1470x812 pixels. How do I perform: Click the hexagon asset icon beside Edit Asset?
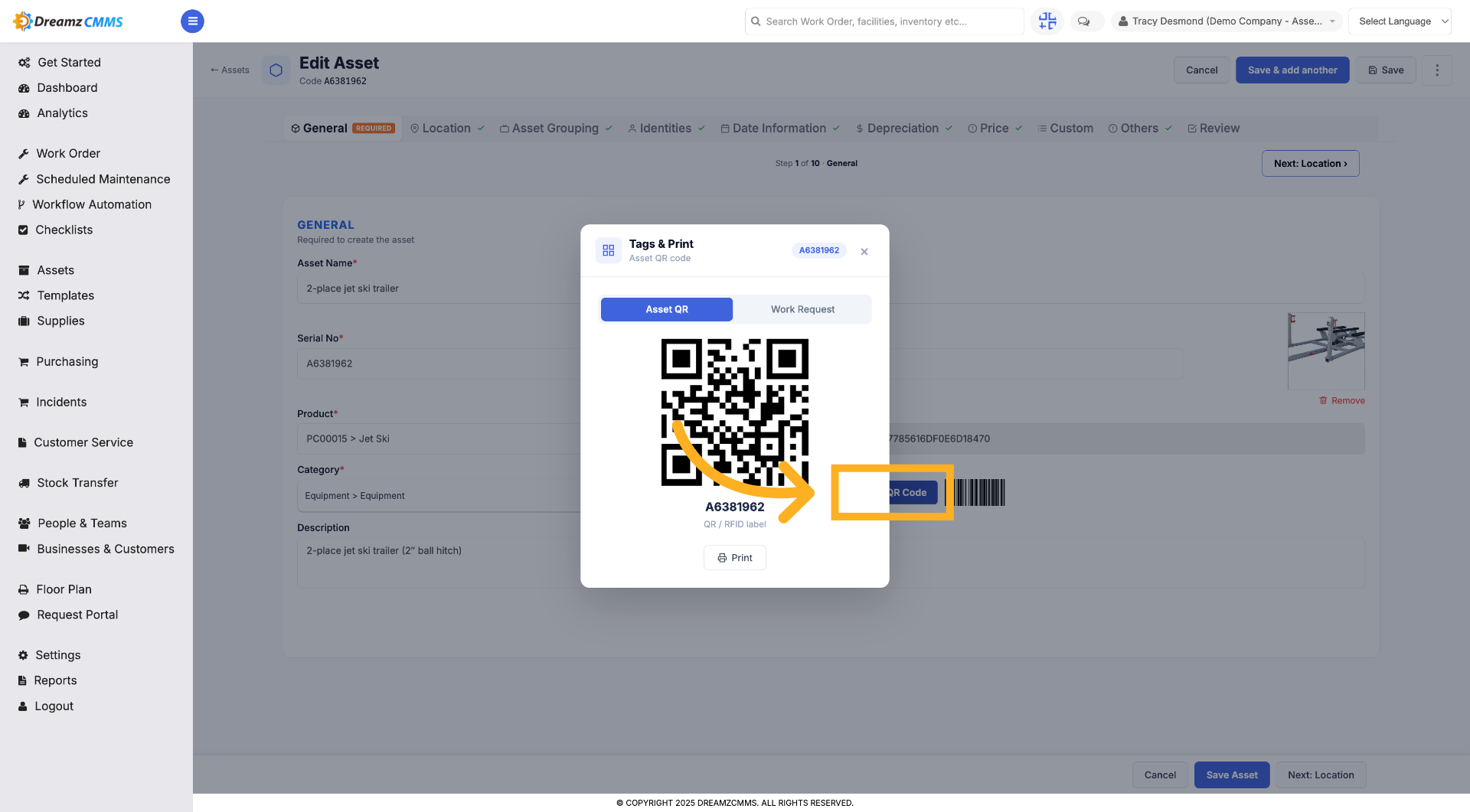pos(276,70)
